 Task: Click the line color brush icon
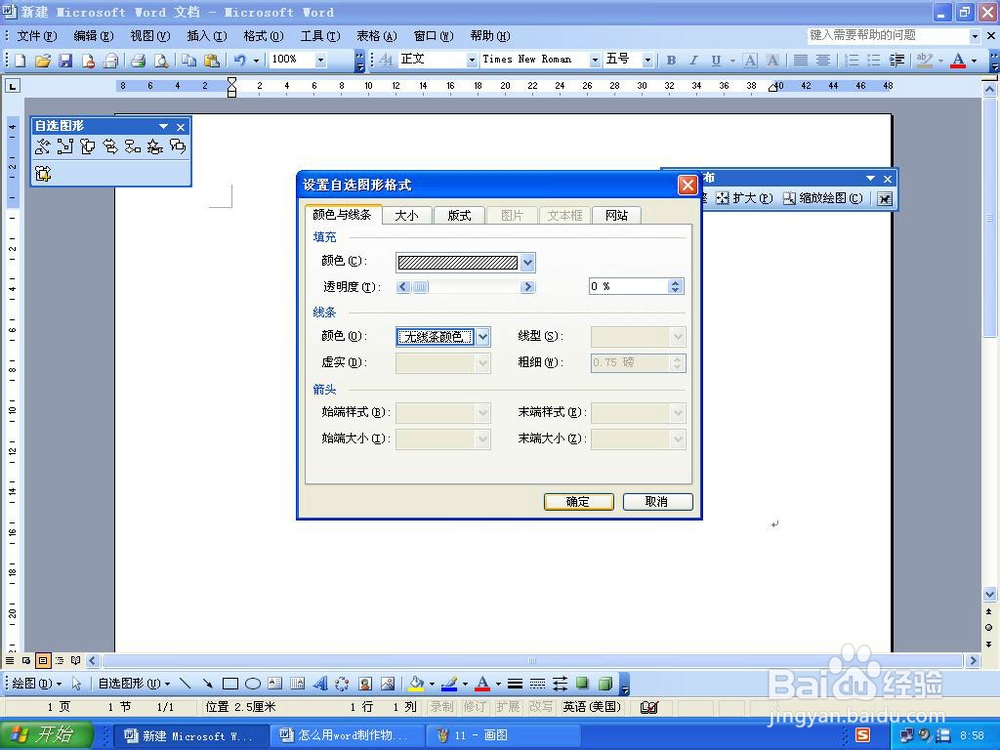tap(450, 684)
